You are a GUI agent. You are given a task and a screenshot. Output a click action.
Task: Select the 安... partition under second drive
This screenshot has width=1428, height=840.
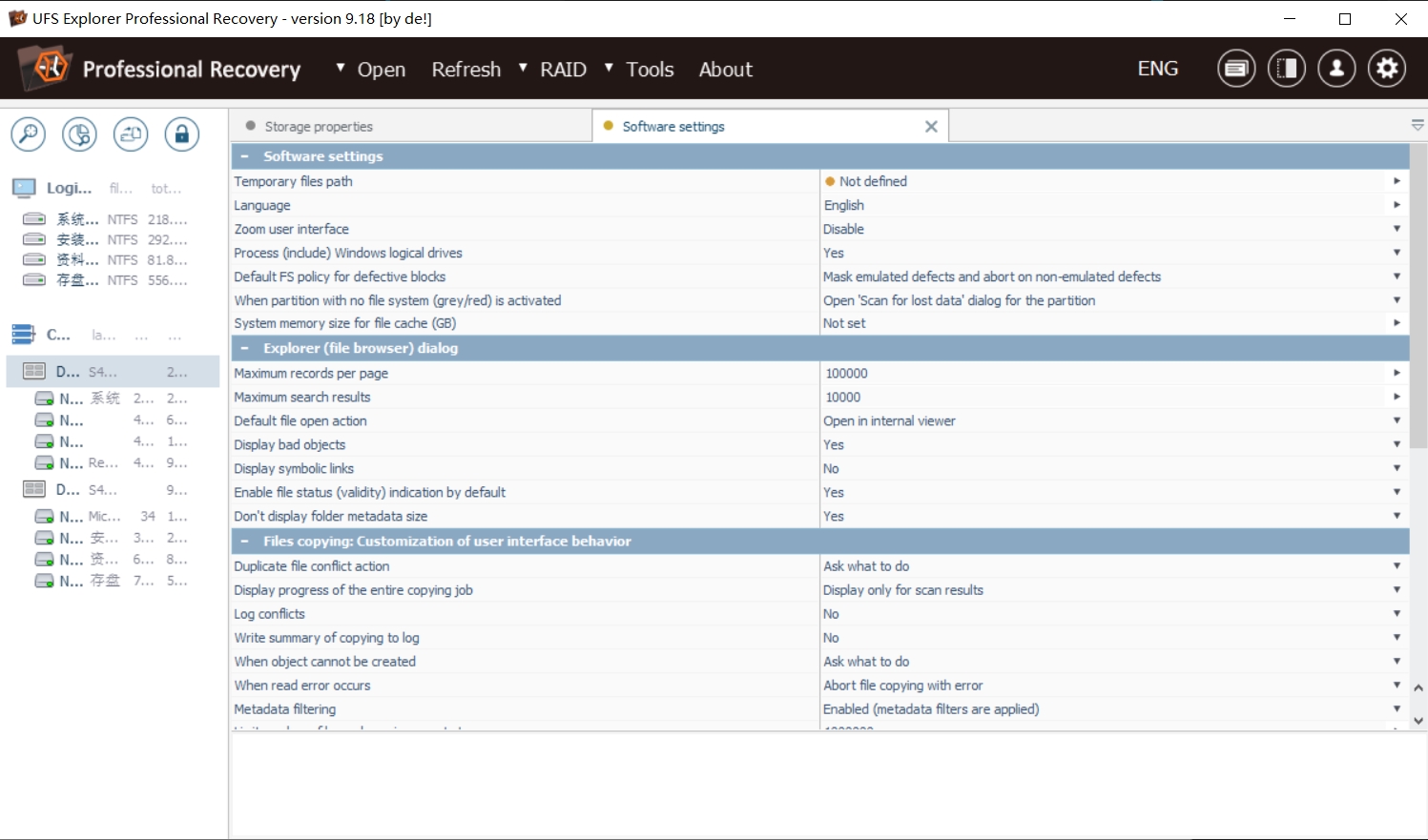point(112,538)
